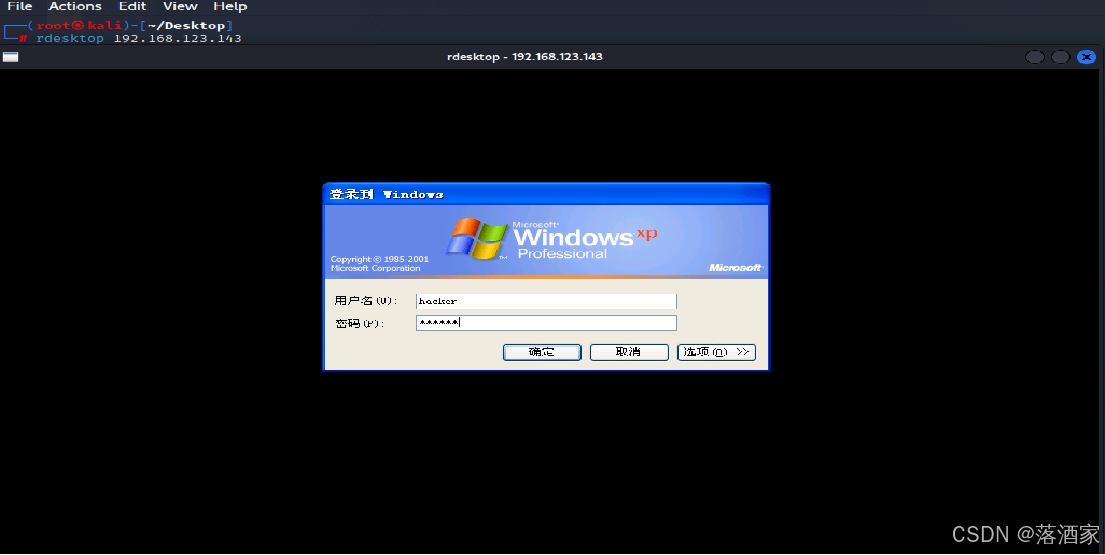This screenshot has height=555, width=1105.
Task: Click the rdesktop window menu icon
Action: [x=11, y=57]
